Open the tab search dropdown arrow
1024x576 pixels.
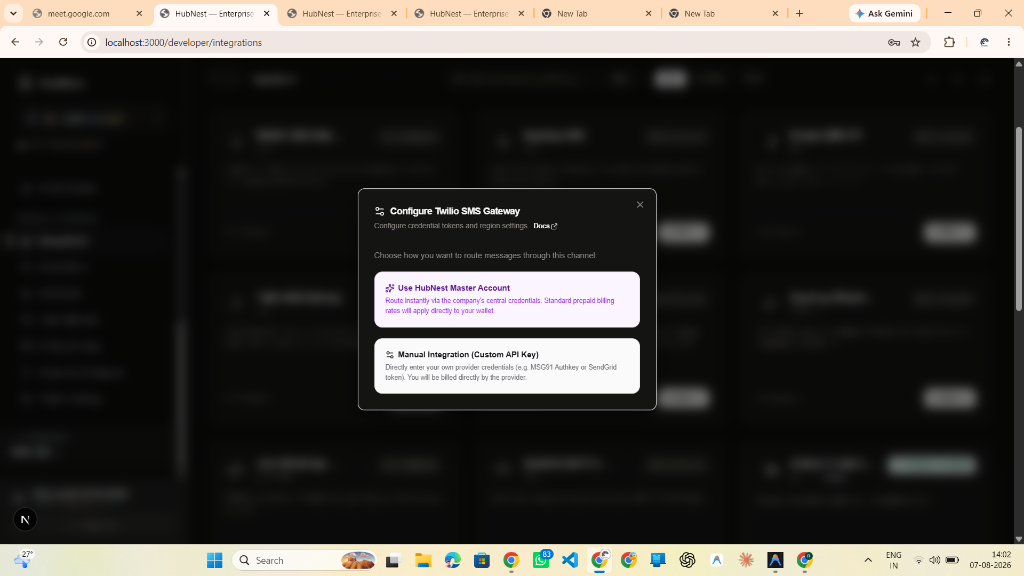(x=13, y=14)
